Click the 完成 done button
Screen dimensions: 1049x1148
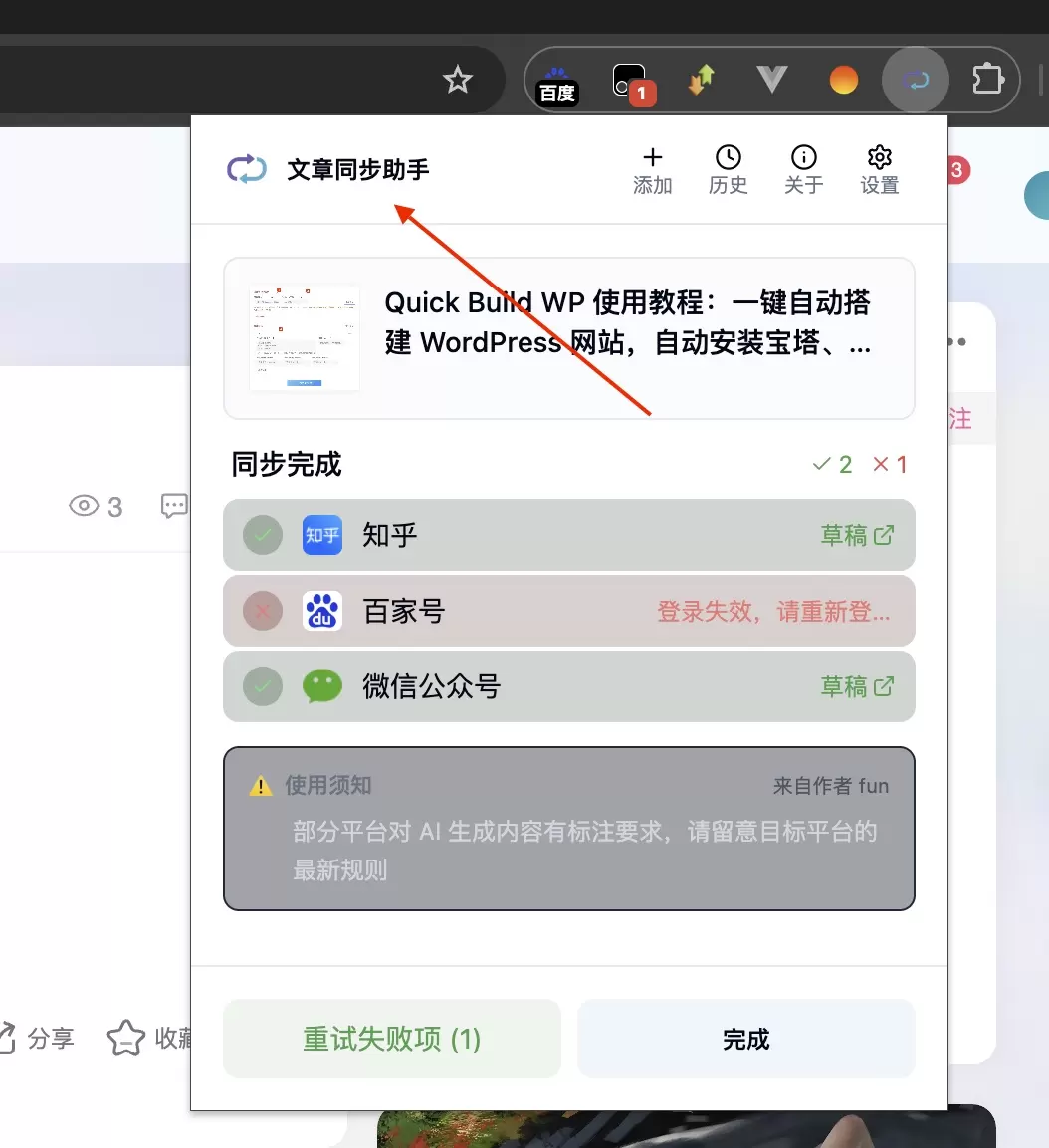click(x=746, y=1039)
